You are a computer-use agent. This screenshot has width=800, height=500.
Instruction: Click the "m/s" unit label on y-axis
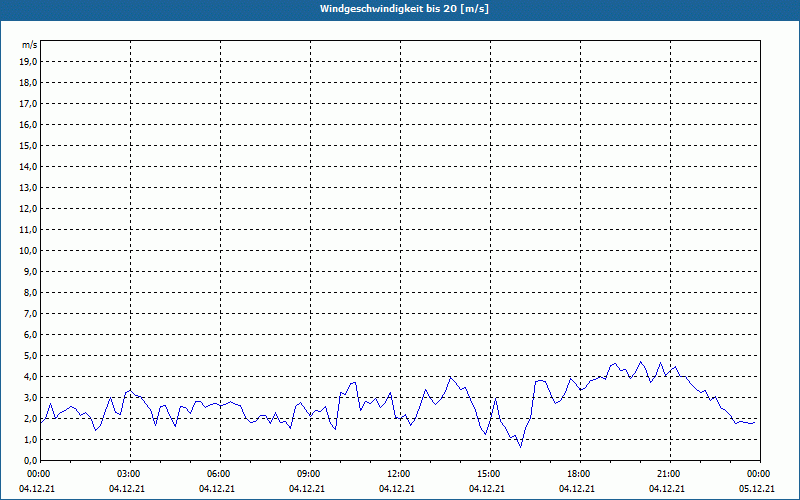coord(29,45)
